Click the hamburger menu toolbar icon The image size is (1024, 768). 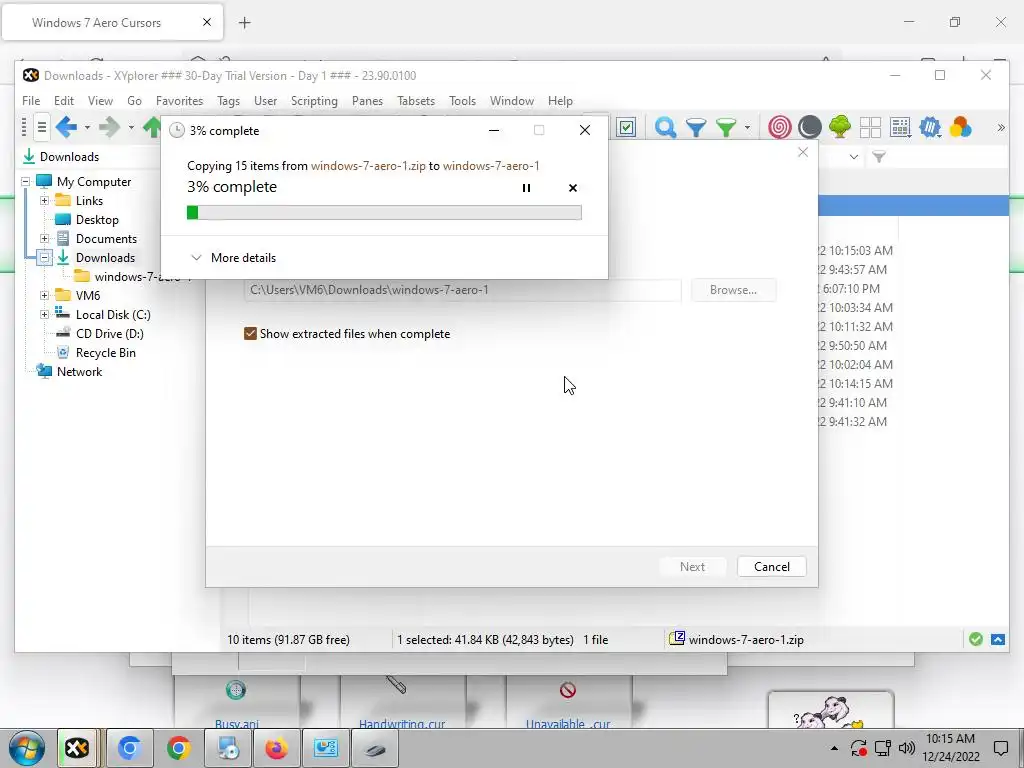coord(41,127)
